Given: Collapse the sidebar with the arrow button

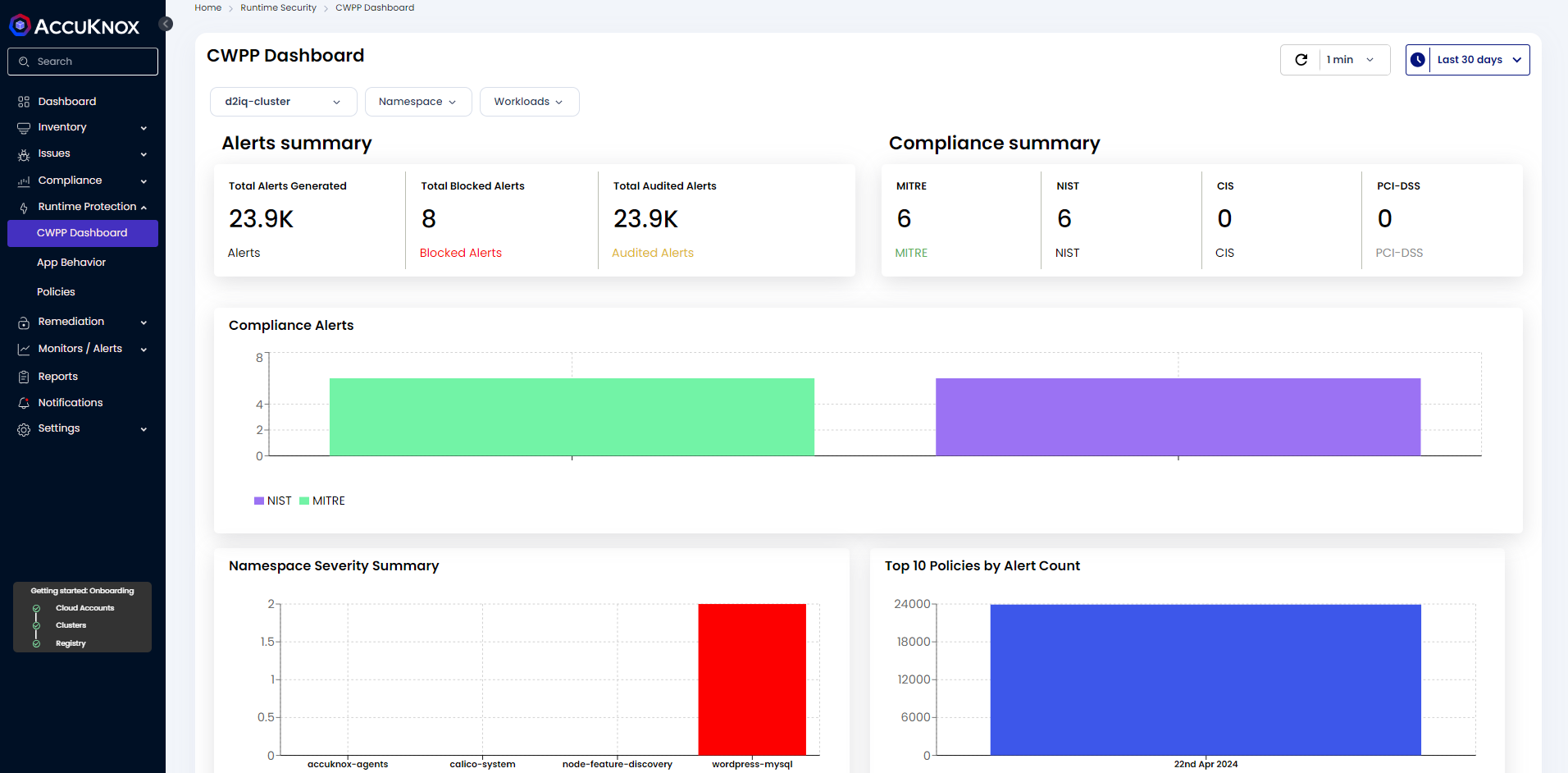Looking at the screenshot, I should click(x=166, y=24).
